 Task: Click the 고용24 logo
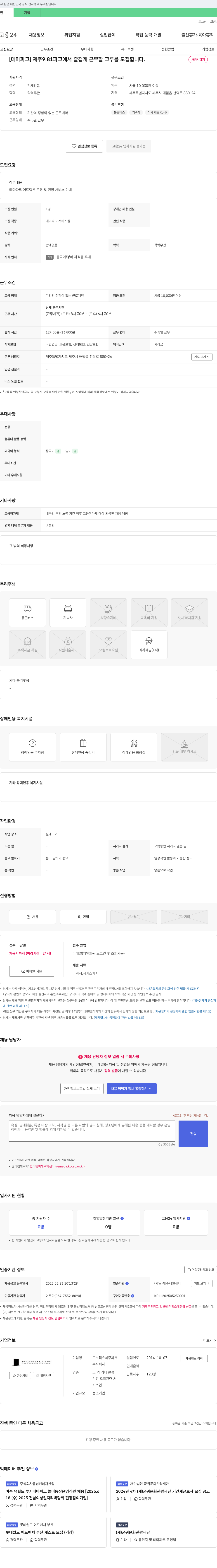coord(9,35)
